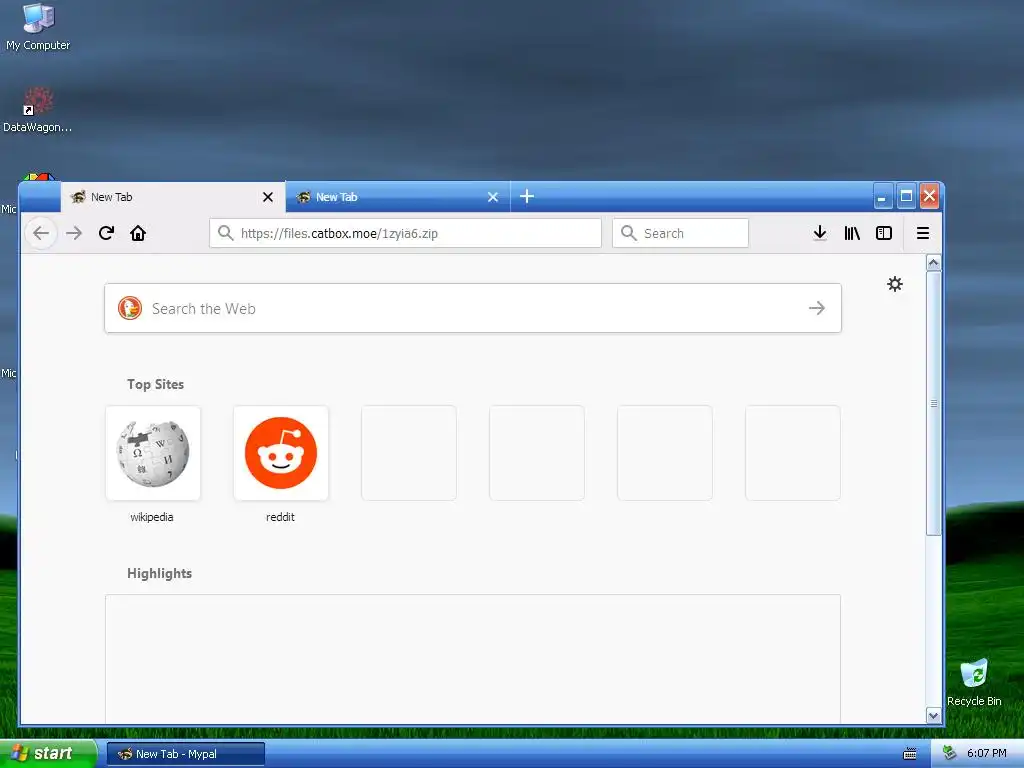Open the Library bookshelf icon
Viewport: 1024px width, 768px height.
tap(852, 233)
